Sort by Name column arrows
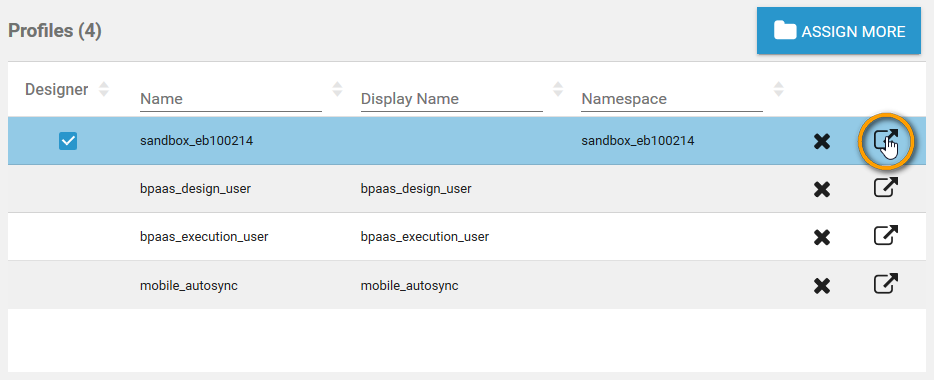This screenshot has width=934, height=380. point(337,89)
